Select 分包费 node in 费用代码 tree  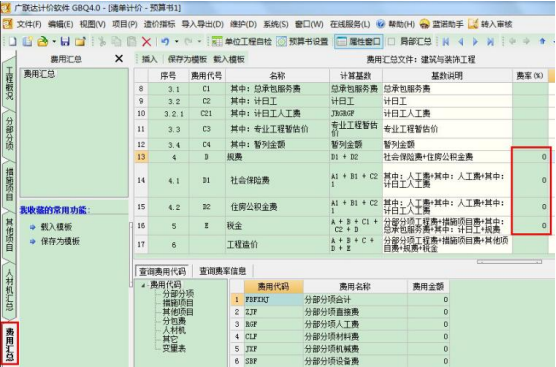(174, 321)
